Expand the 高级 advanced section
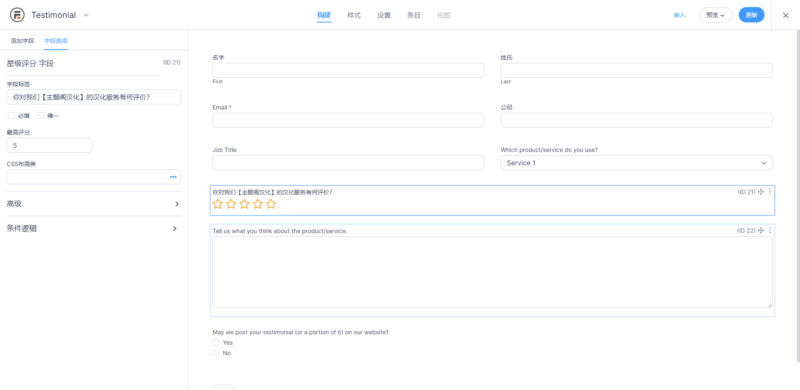The height and width of the screenshot is (390, 800). (x=93, y=204)
